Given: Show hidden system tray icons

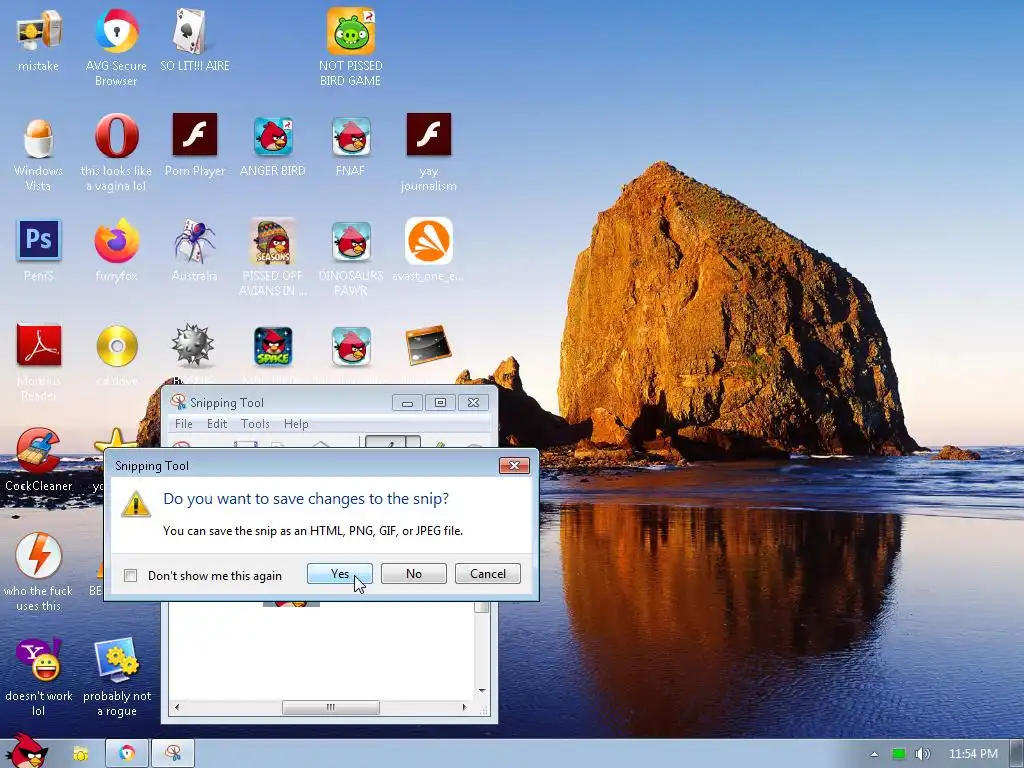Looking at the screenshot, I should tap(874, 754).
